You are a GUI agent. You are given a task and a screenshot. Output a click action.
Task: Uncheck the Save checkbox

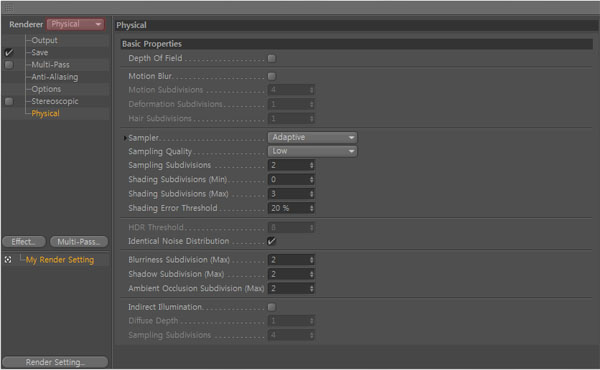point(9,52)
